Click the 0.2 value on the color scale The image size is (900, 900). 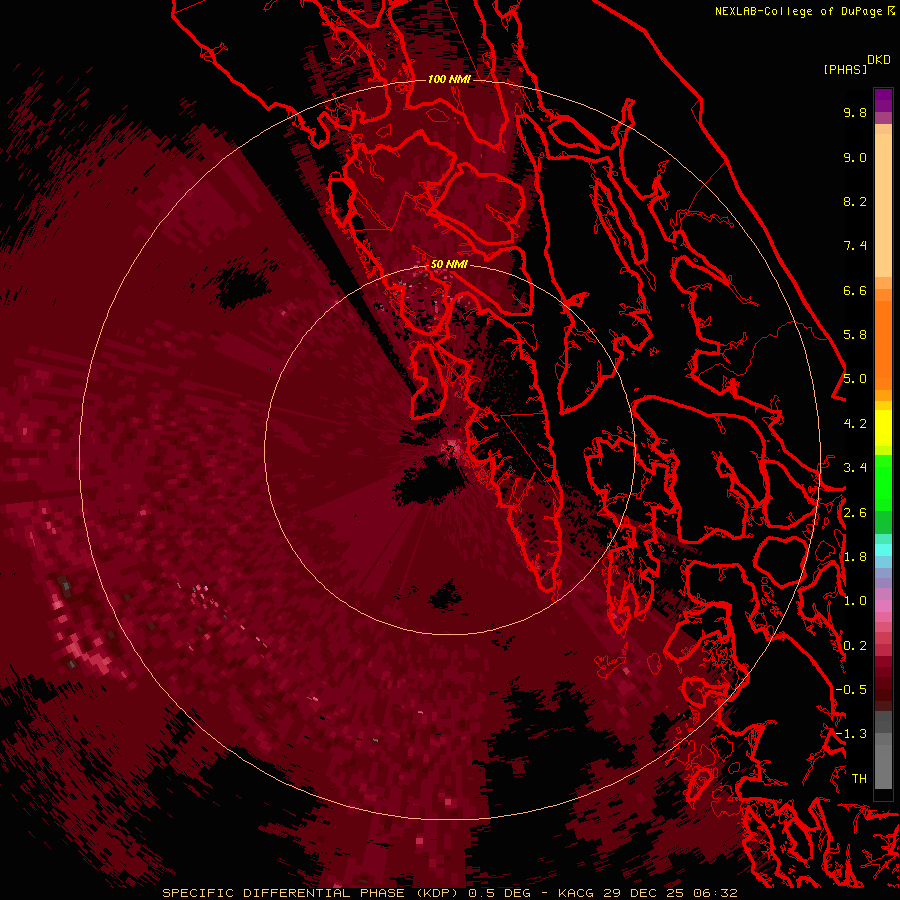(855, 646)
